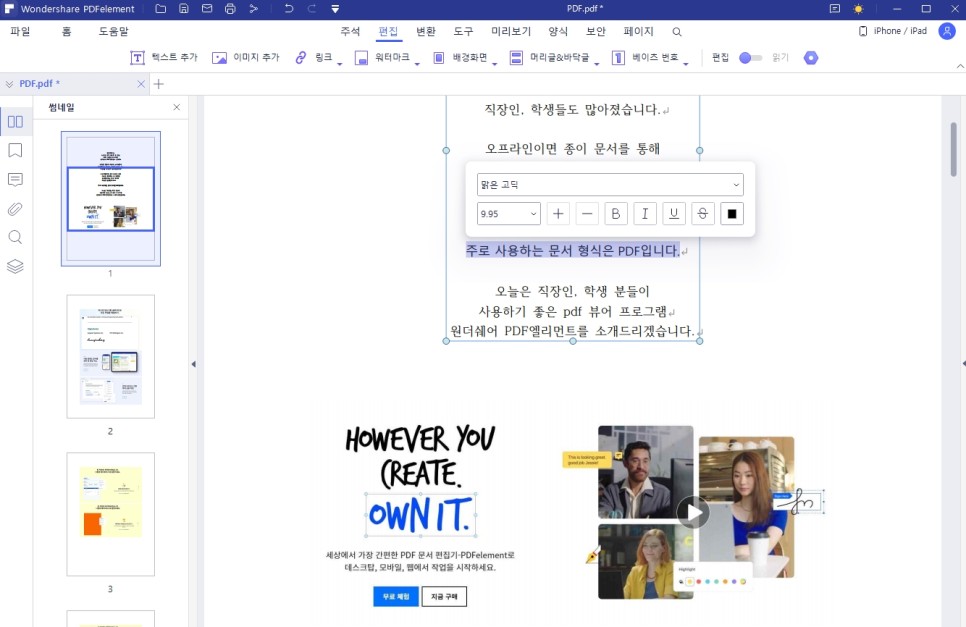The image size is (966, 627).
Task: Open the font family dropdown 맑은 고딕
Action: tap(610, 184)
